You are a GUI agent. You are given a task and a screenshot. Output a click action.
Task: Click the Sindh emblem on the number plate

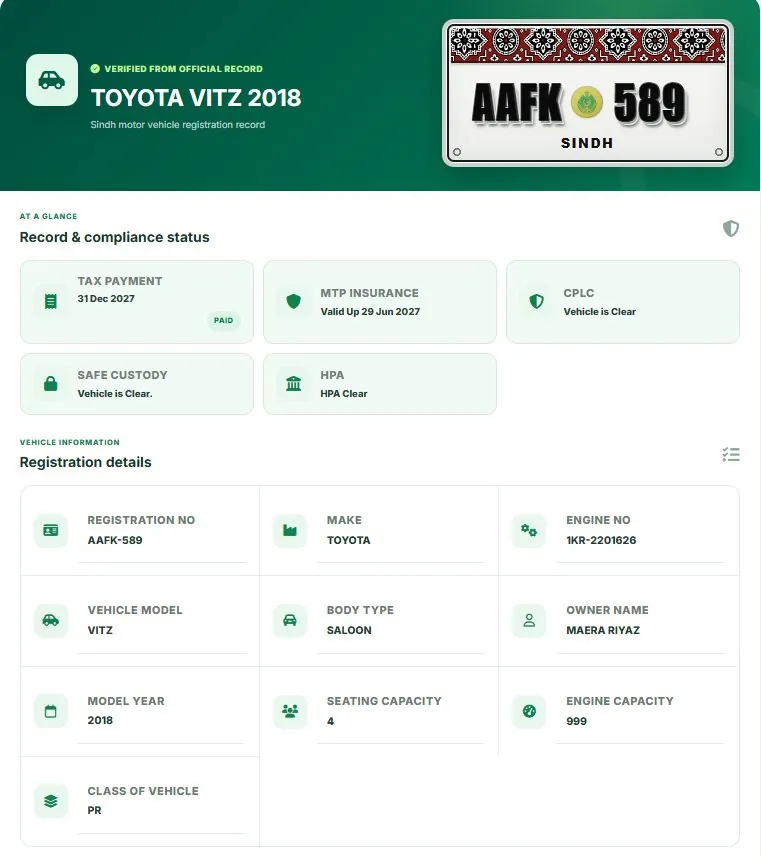pos(587,102)
